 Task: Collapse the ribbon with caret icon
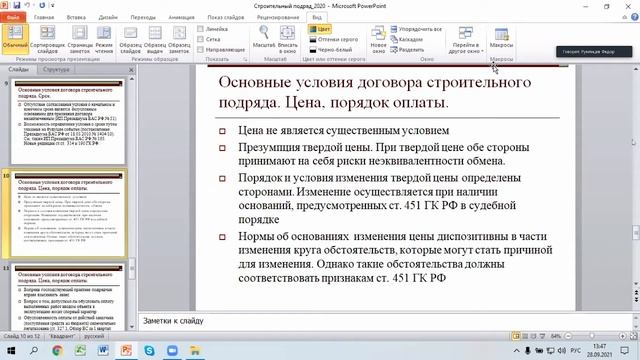(624, 17)
